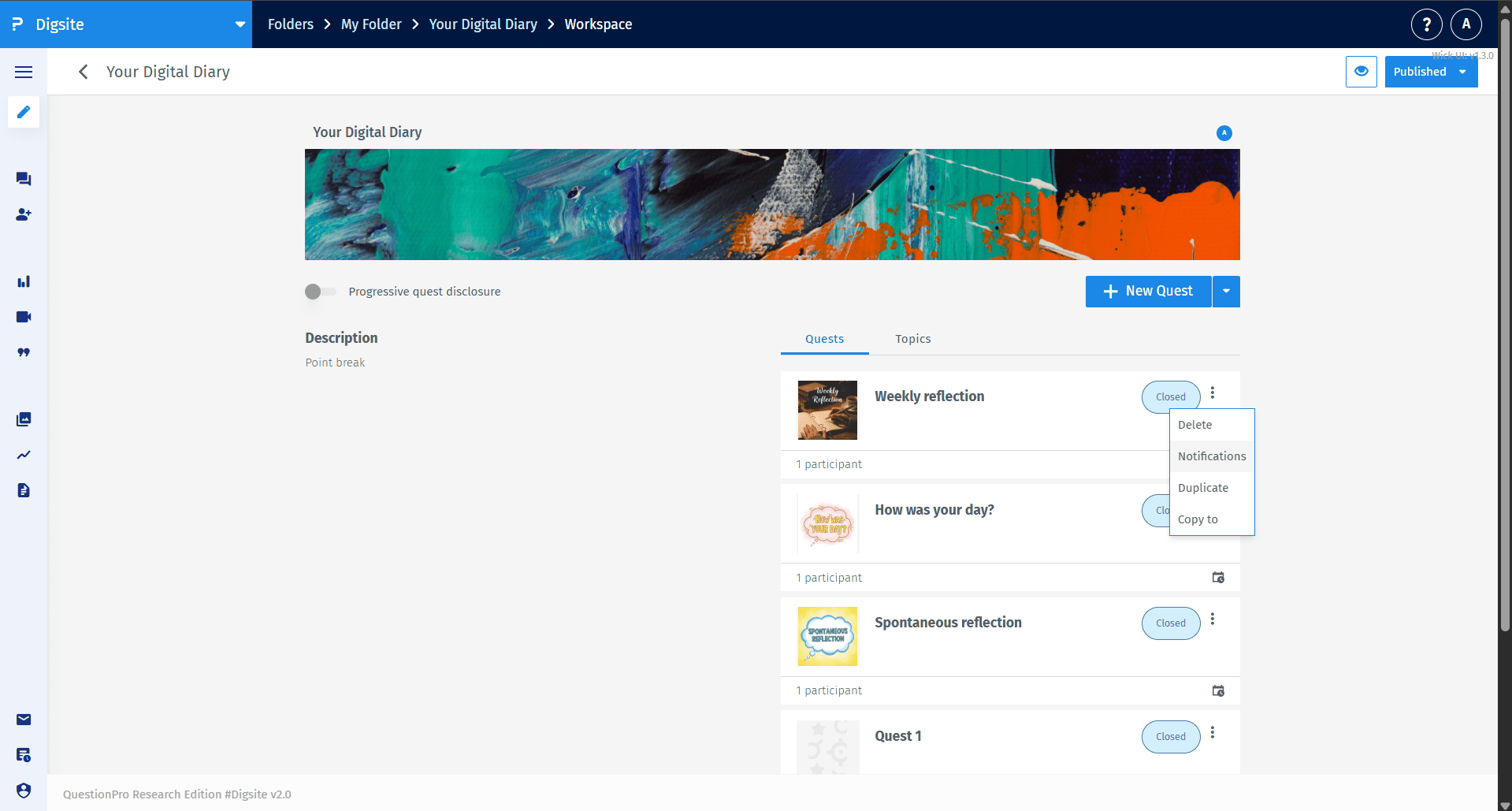Open the add participant icon in sidebar
This screenshot has width=1512, height=811.
[x=24, y=214]
